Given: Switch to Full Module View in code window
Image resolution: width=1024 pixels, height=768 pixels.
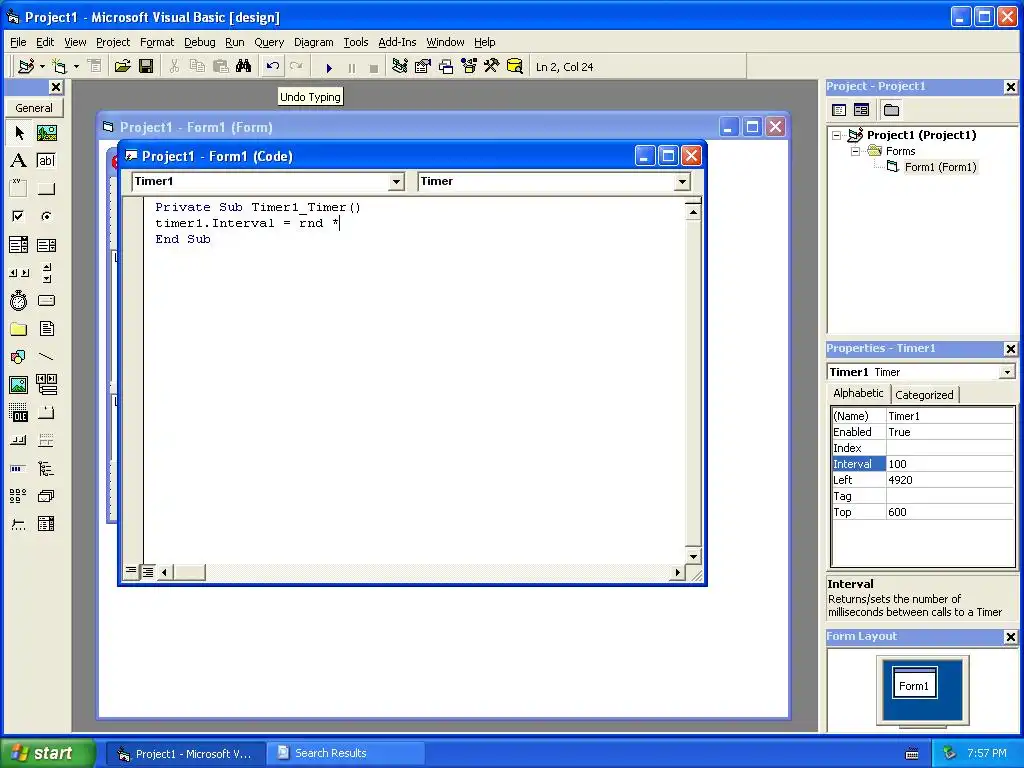Looking at the screenshot, I should [148, 572].
